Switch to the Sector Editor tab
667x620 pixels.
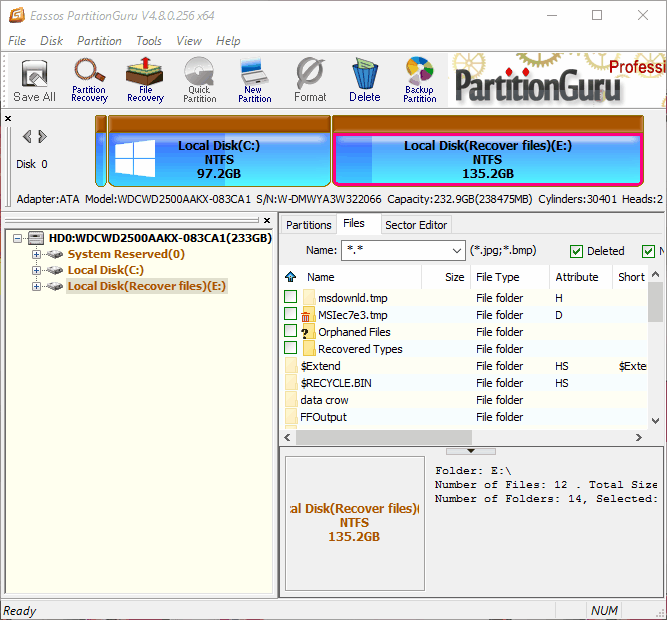(x=416, y=225)
